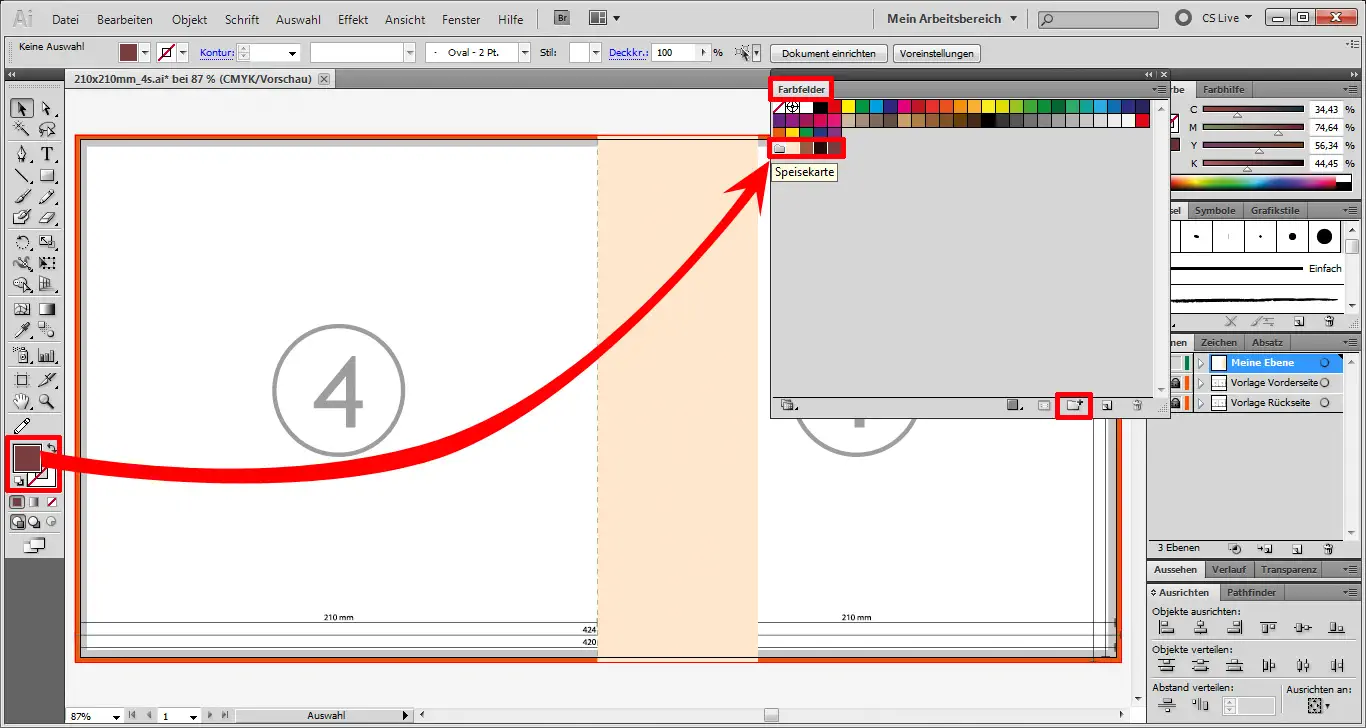Screen dimensions: 1366x728
Task: Select the Type tool
Action: click(48, 155)
